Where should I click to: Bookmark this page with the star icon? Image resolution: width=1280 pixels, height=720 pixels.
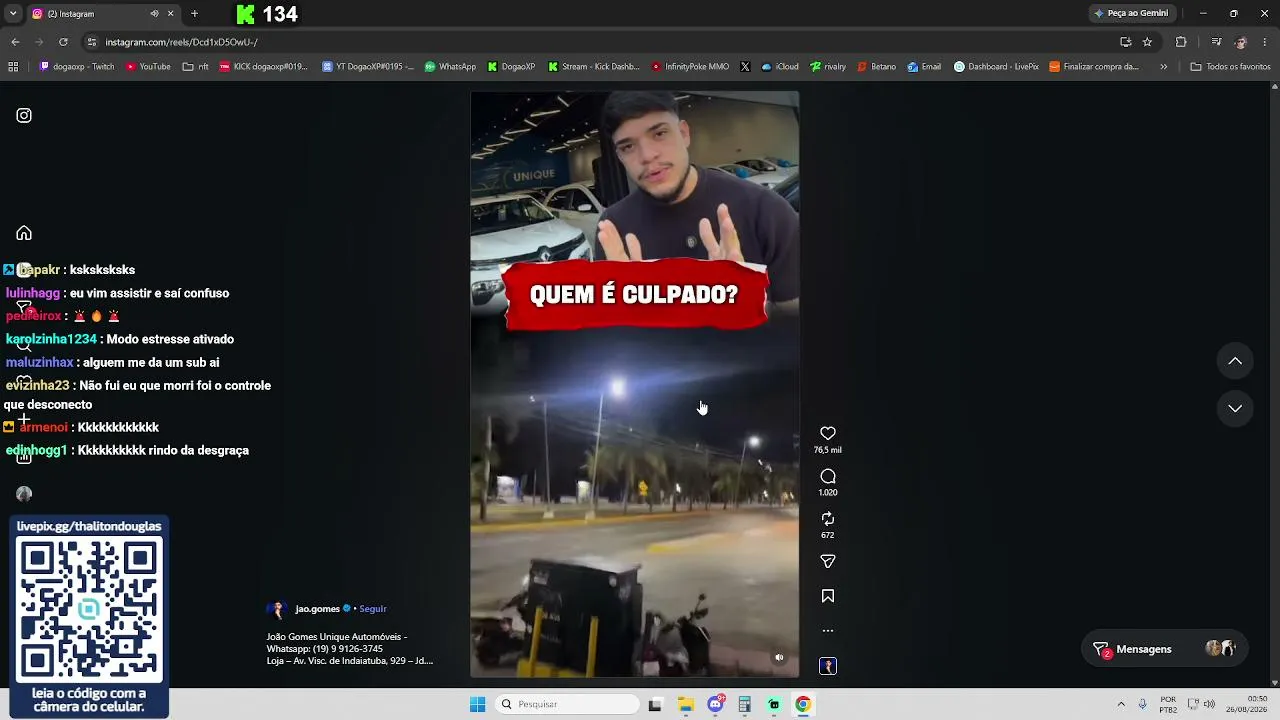1147,42
